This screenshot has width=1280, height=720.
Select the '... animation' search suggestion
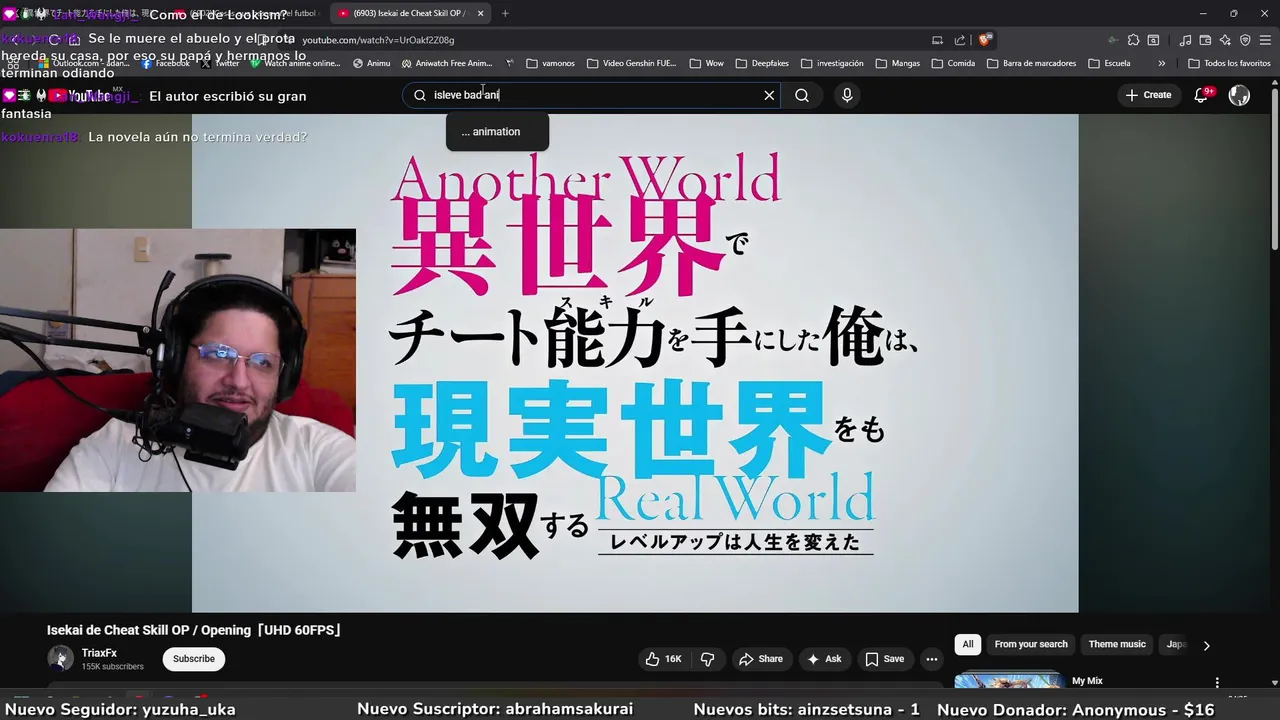497,132
